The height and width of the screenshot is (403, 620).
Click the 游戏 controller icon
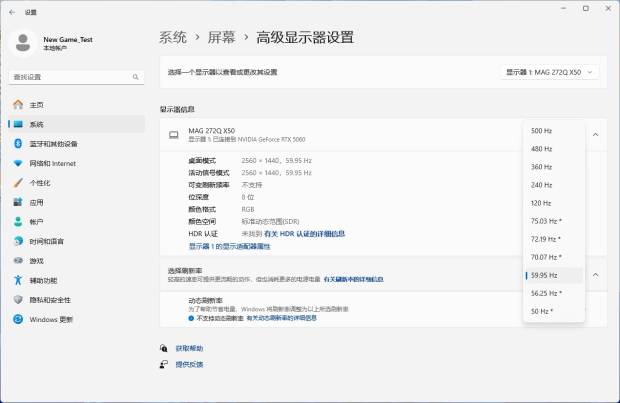[x=18, y=261]
